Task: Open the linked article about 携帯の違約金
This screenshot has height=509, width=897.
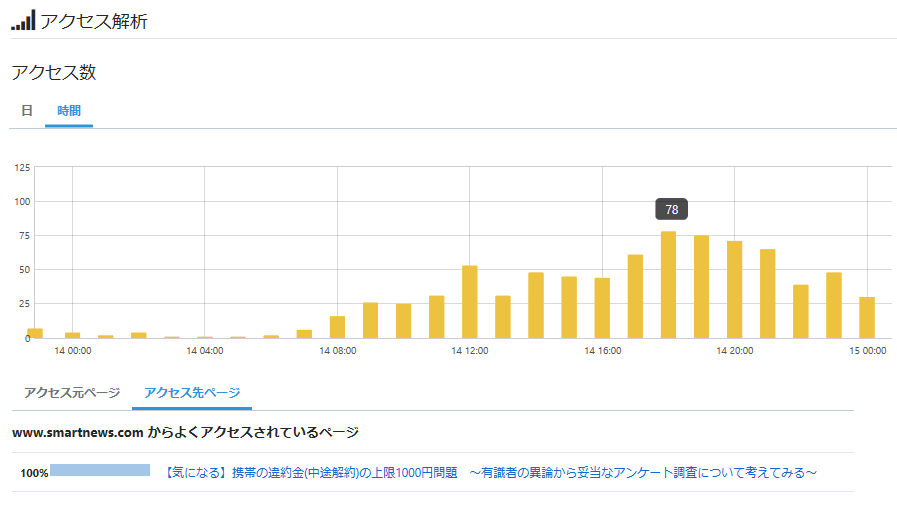Action: (490, 472)
